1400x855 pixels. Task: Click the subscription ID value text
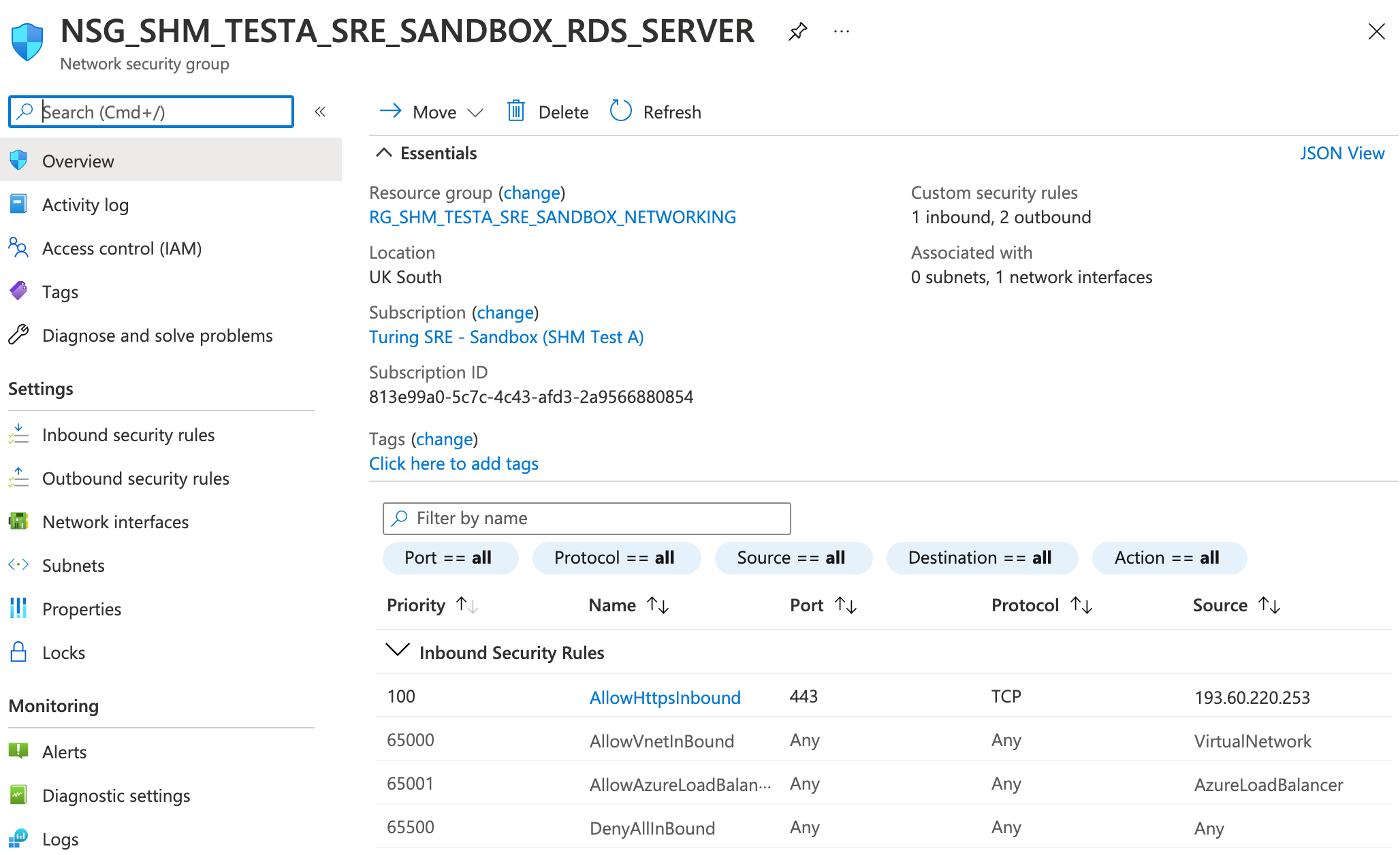point(531,397)
